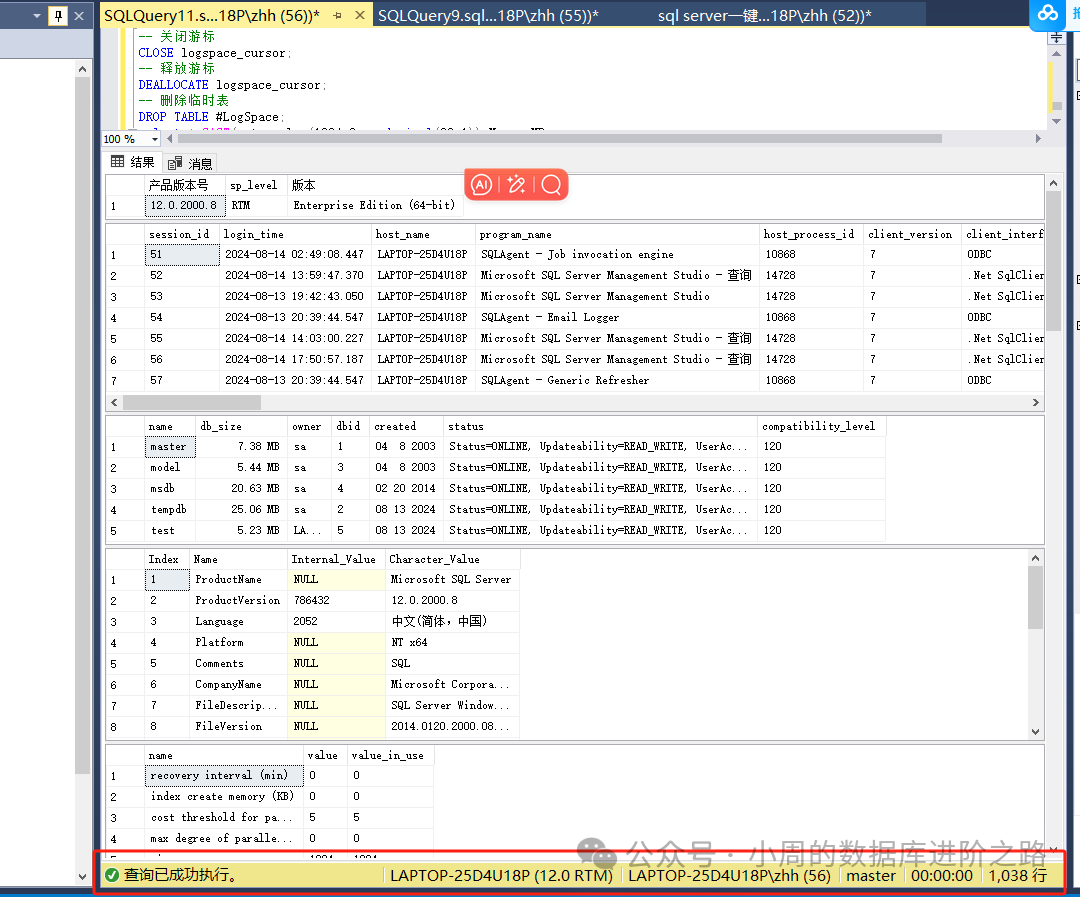
Task: Open the 消息 messages tab
Action: [190, 163]
